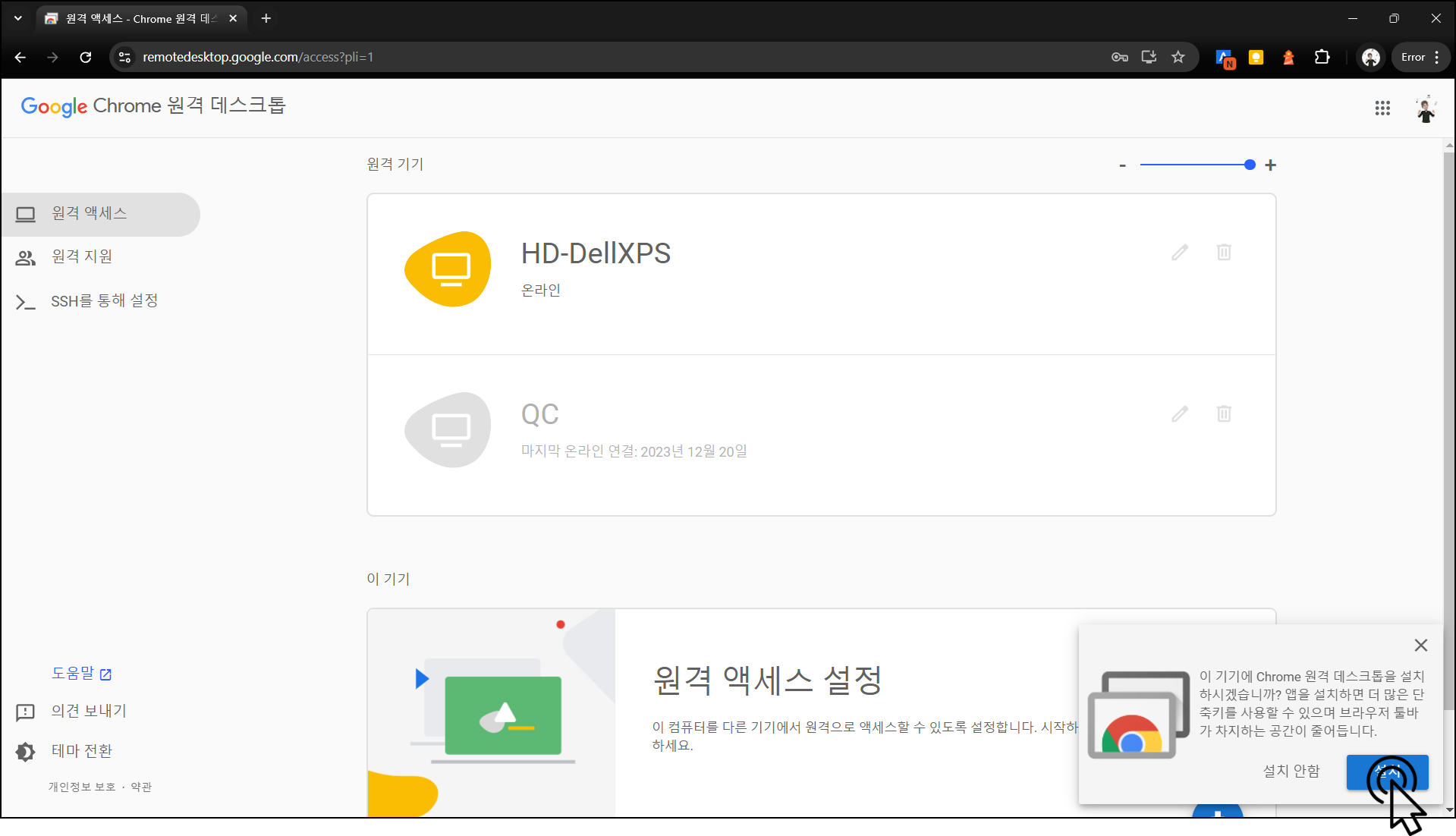This screenshot has width=1456, height=836.
Task: Open Chrome profile avatar in toolbar
Action: click(1371, 57)
